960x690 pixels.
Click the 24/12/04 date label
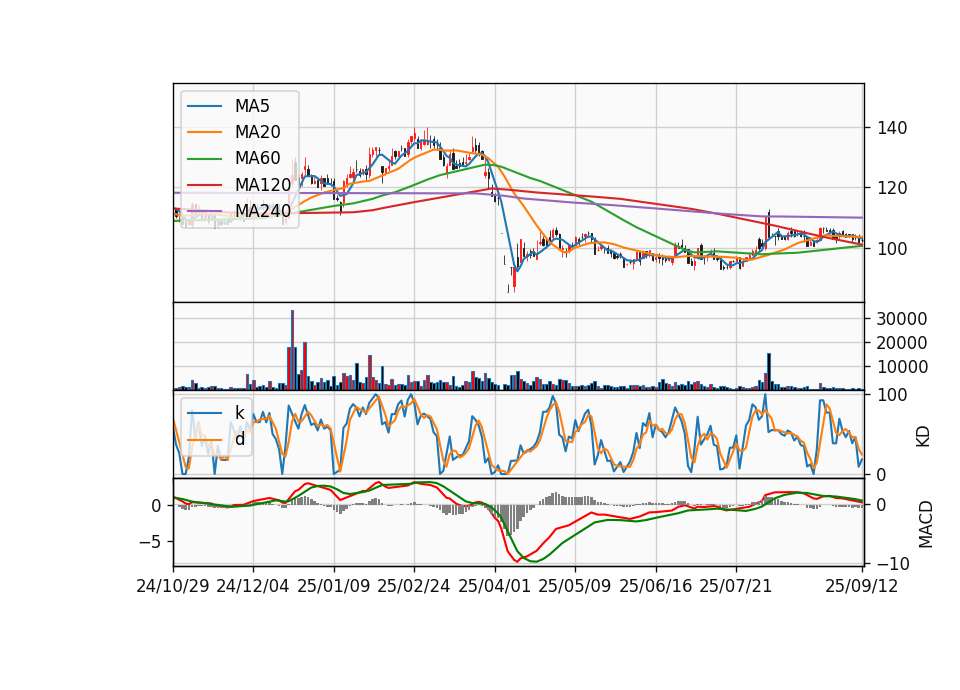[x=253, y=586]
